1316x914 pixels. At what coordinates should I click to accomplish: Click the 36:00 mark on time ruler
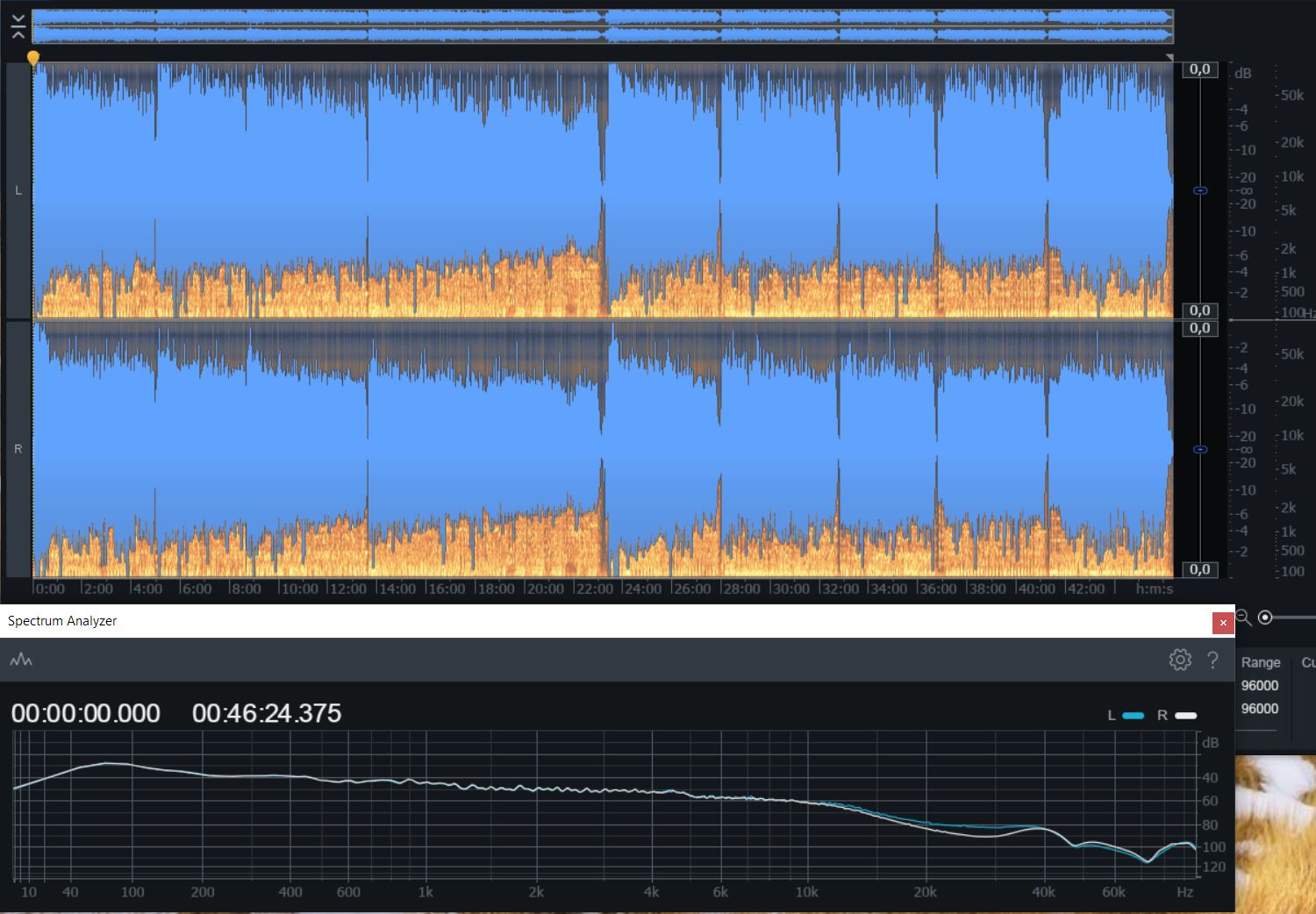tap(937, 589)
